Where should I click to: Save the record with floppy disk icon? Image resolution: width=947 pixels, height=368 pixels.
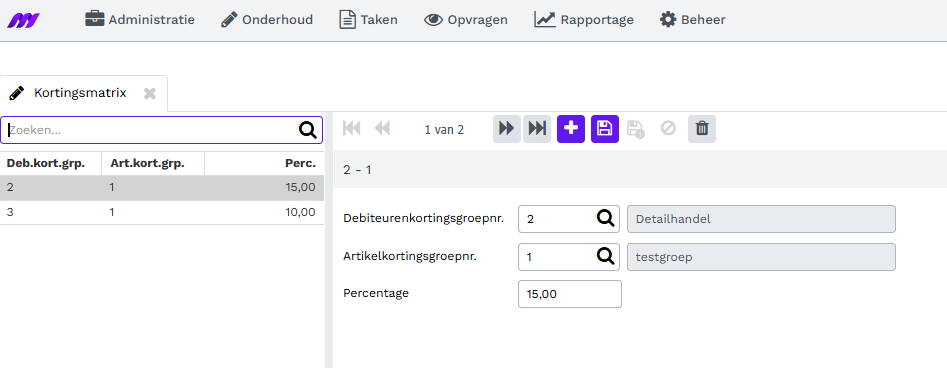click(605, 129)
